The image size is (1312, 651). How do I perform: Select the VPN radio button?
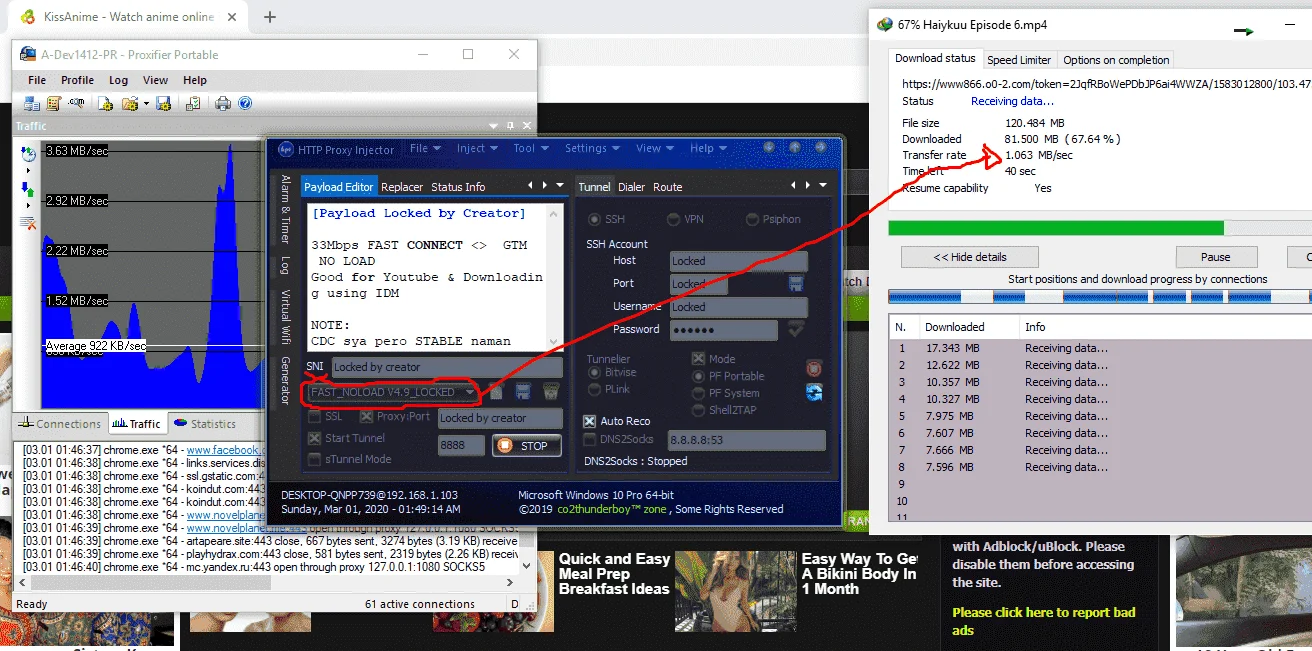point(674,220)
